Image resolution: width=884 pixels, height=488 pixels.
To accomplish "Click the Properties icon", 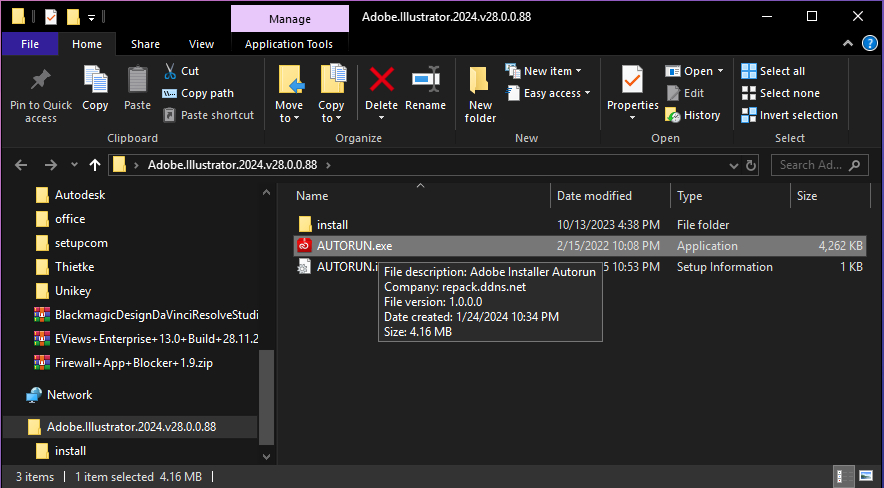I will point(633,80).
